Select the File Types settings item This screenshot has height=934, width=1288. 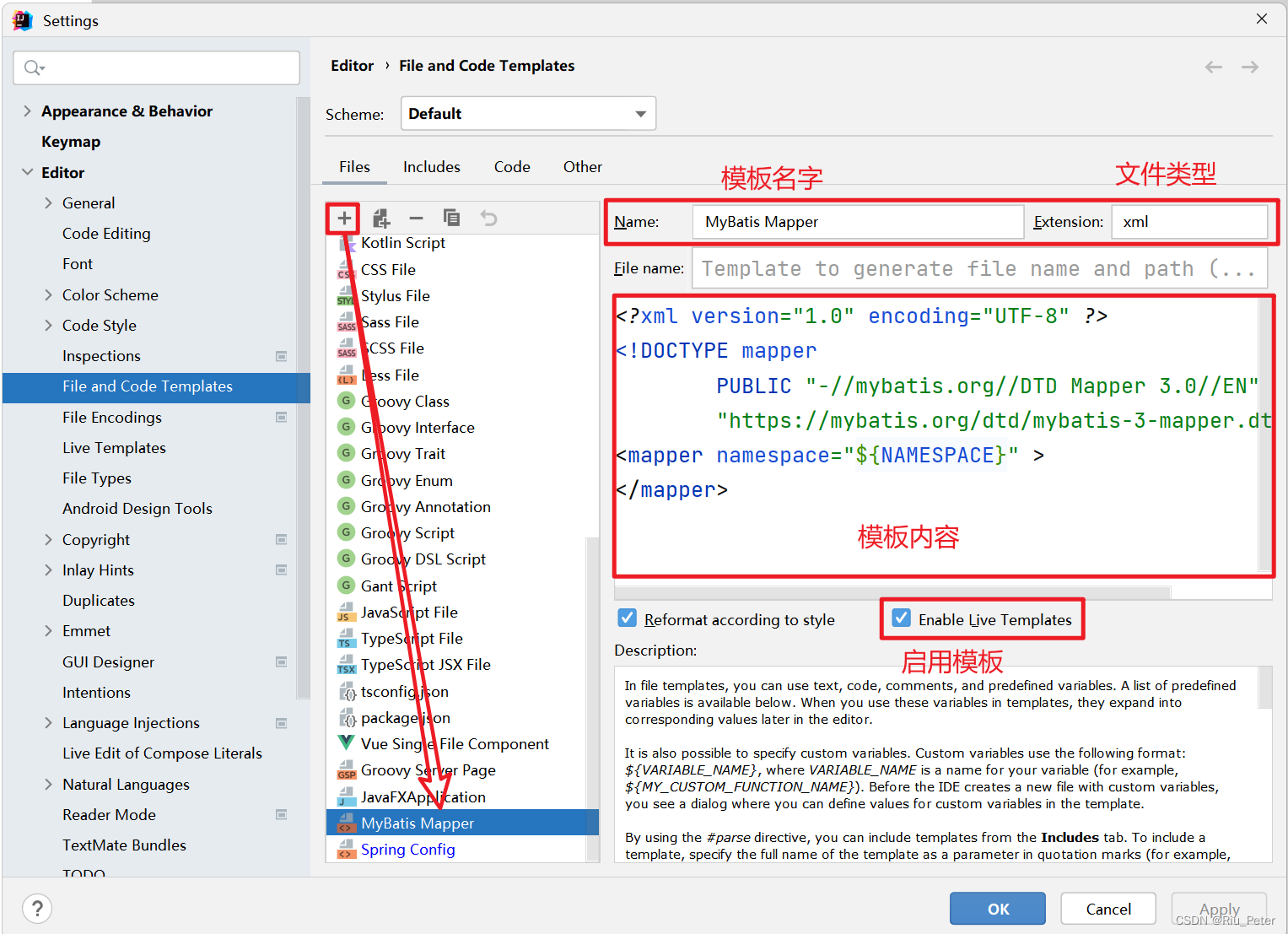pyautogui.click(x=97, y=478)
